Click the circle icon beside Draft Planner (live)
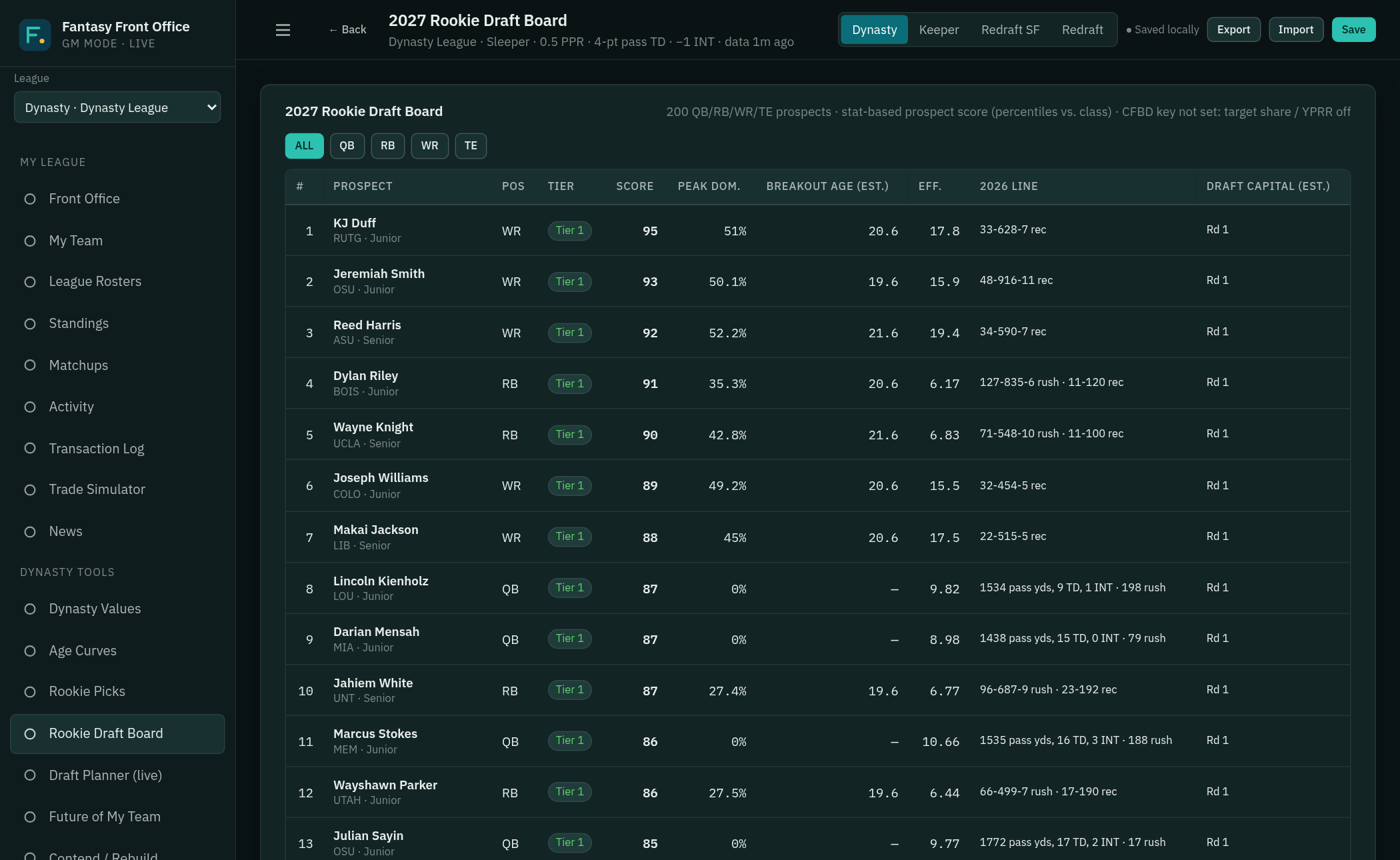1400x860 pixels. pos(30,775)
